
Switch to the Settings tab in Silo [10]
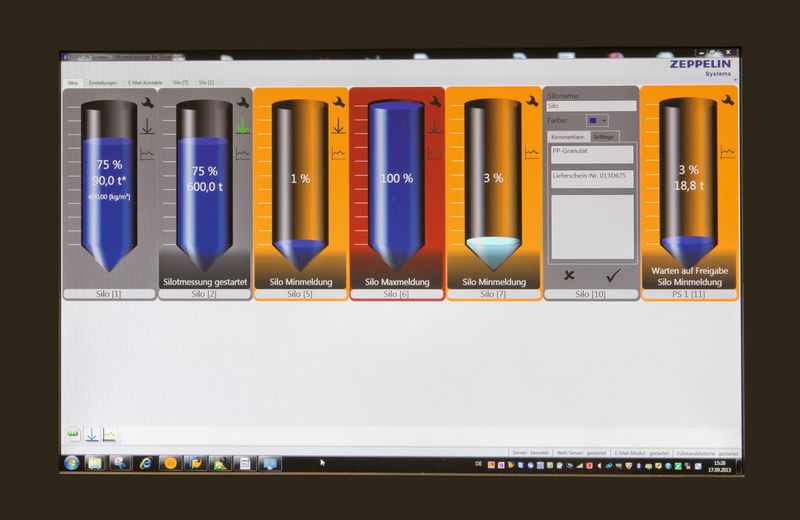pyautogui.click(x=604, y=137)
